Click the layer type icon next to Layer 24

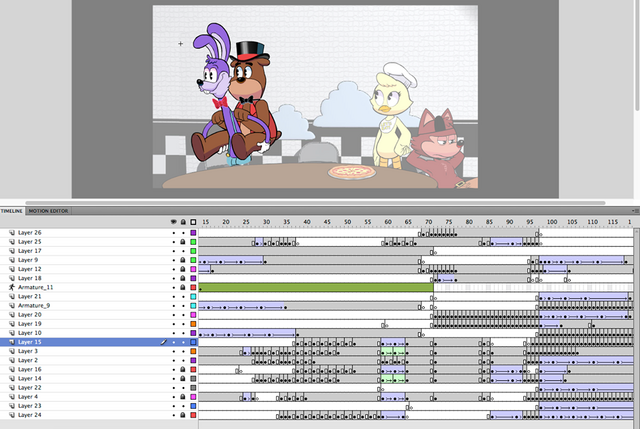point(12,415)
